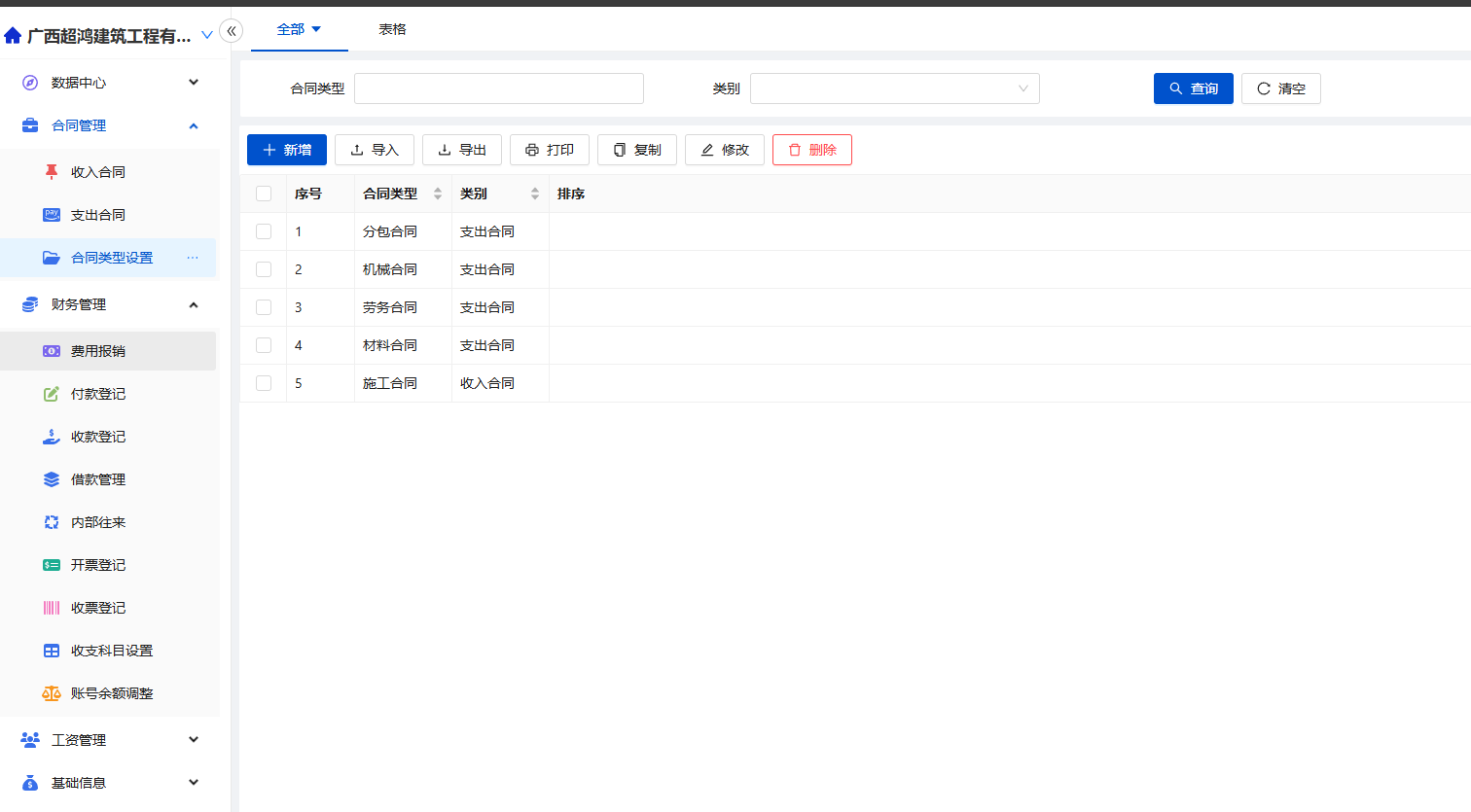Open the 类别 dropdown filter
The image size is (1471, 812).
[x=894, y=88]
